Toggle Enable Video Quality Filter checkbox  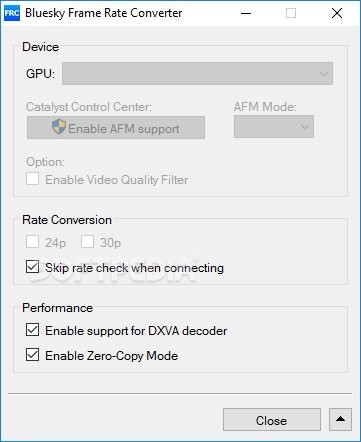click(x=32, y=179)
